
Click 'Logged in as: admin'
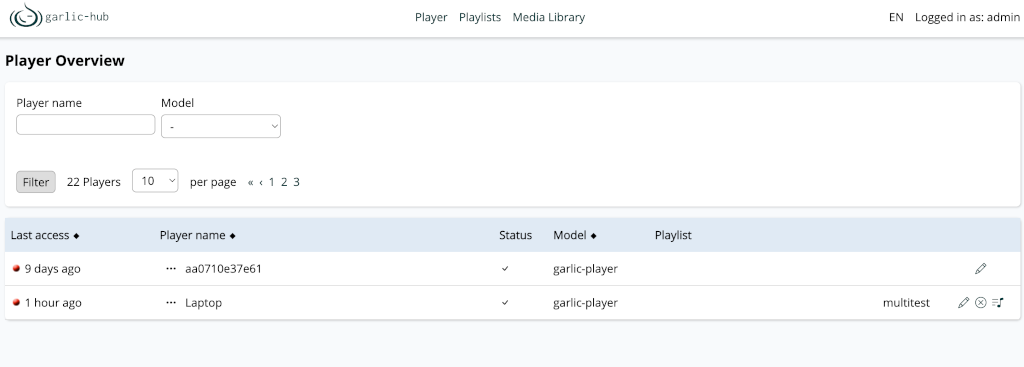(x=967, y=18)
